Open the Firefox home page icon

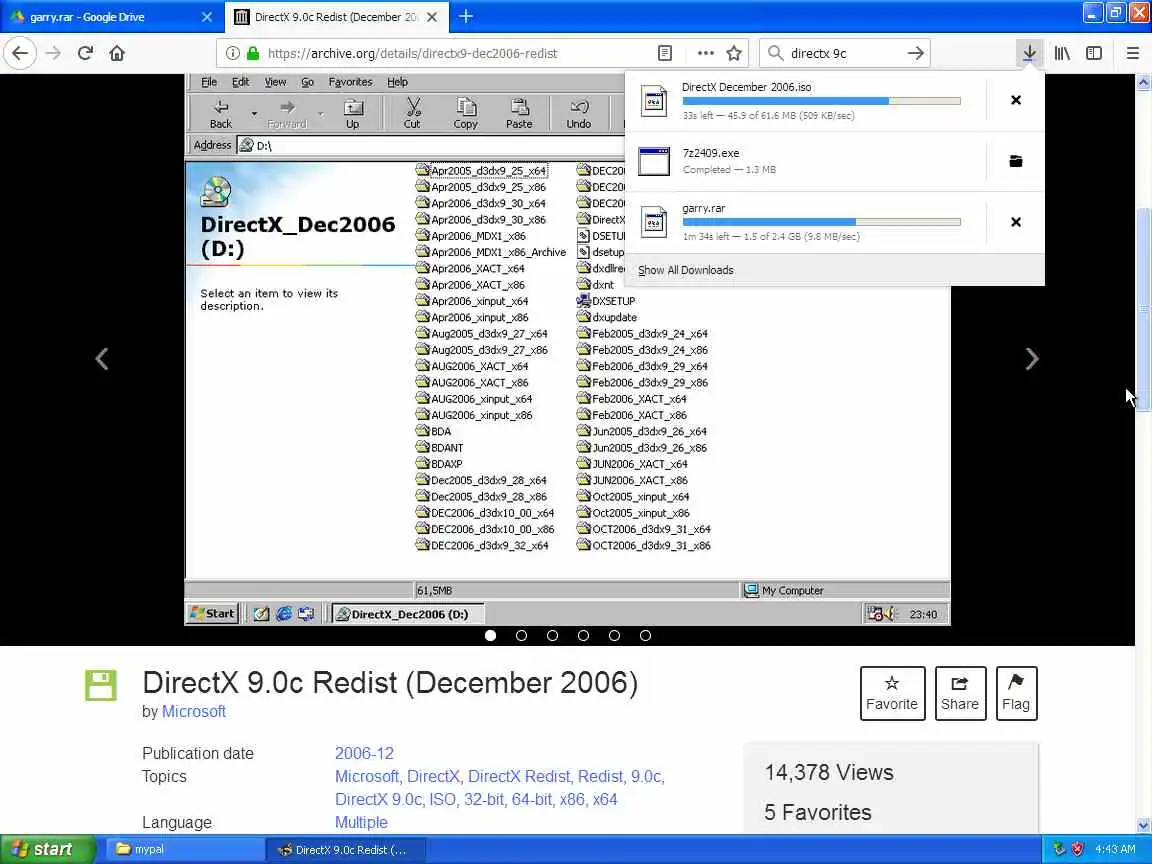(117, 53)
